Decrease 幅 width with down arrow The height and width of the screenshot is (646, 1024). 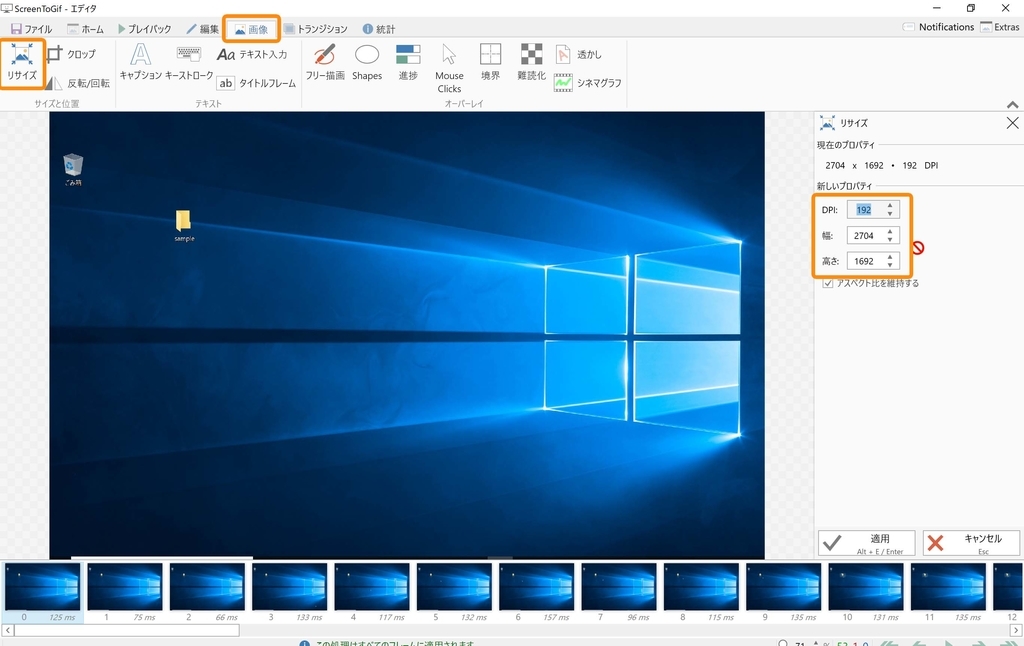coord(889,239)
